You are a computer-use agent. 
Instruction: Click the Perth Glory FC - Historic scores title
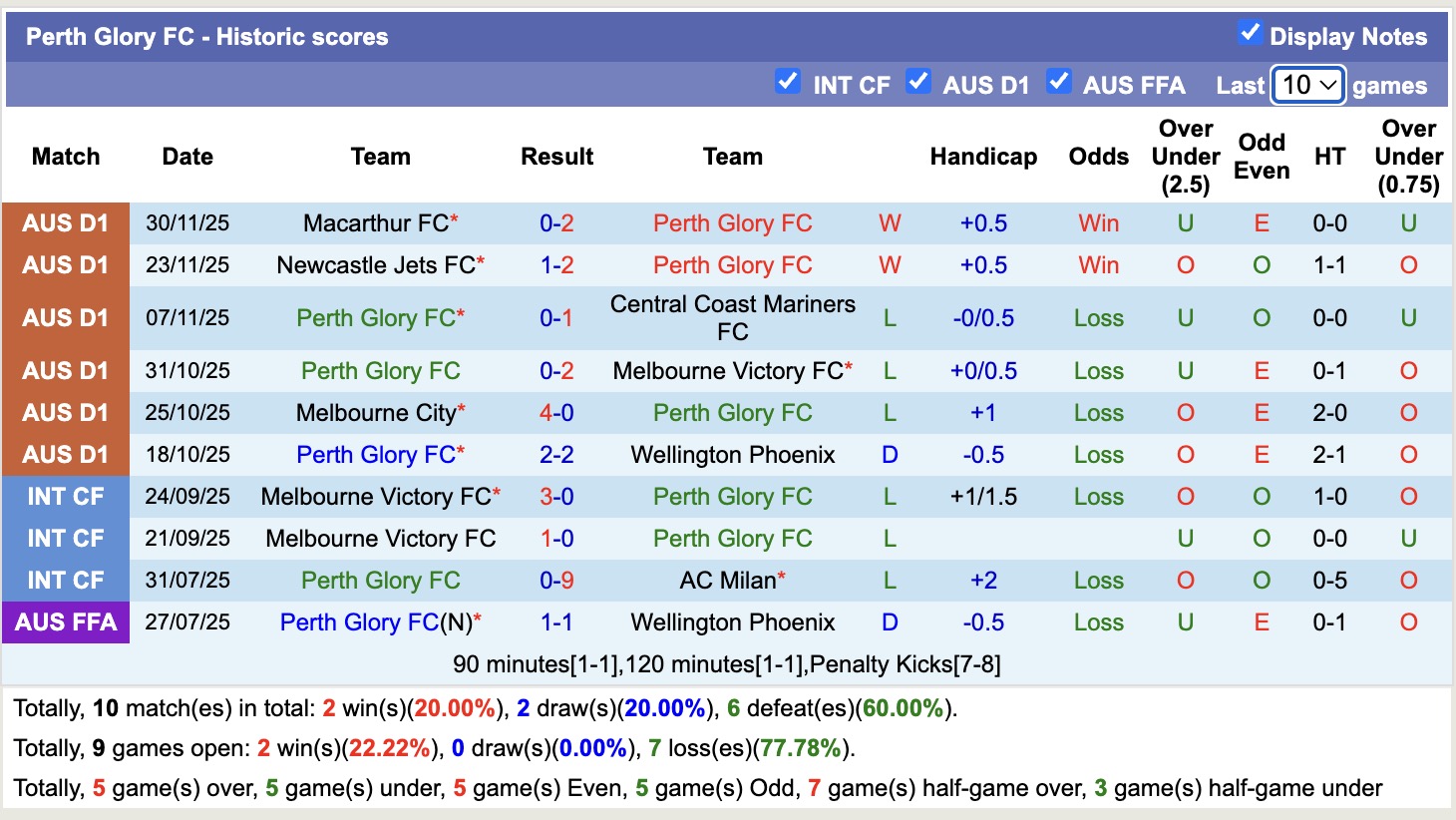pyautogui.click(x=206, y=36)
